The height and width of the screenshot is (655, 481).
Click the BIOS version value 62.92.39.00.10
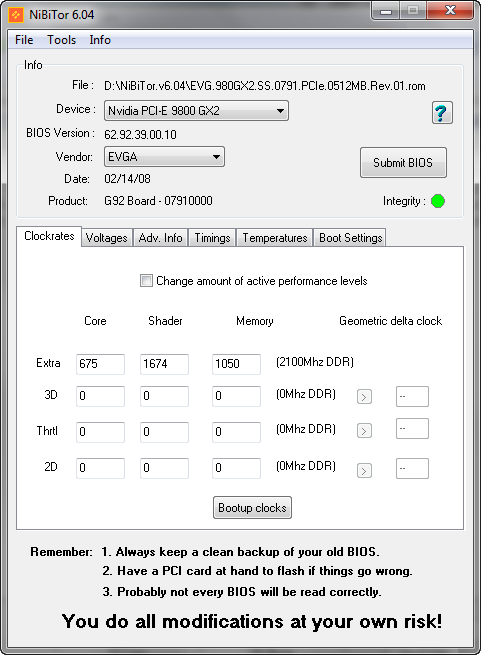pos(140,135)
